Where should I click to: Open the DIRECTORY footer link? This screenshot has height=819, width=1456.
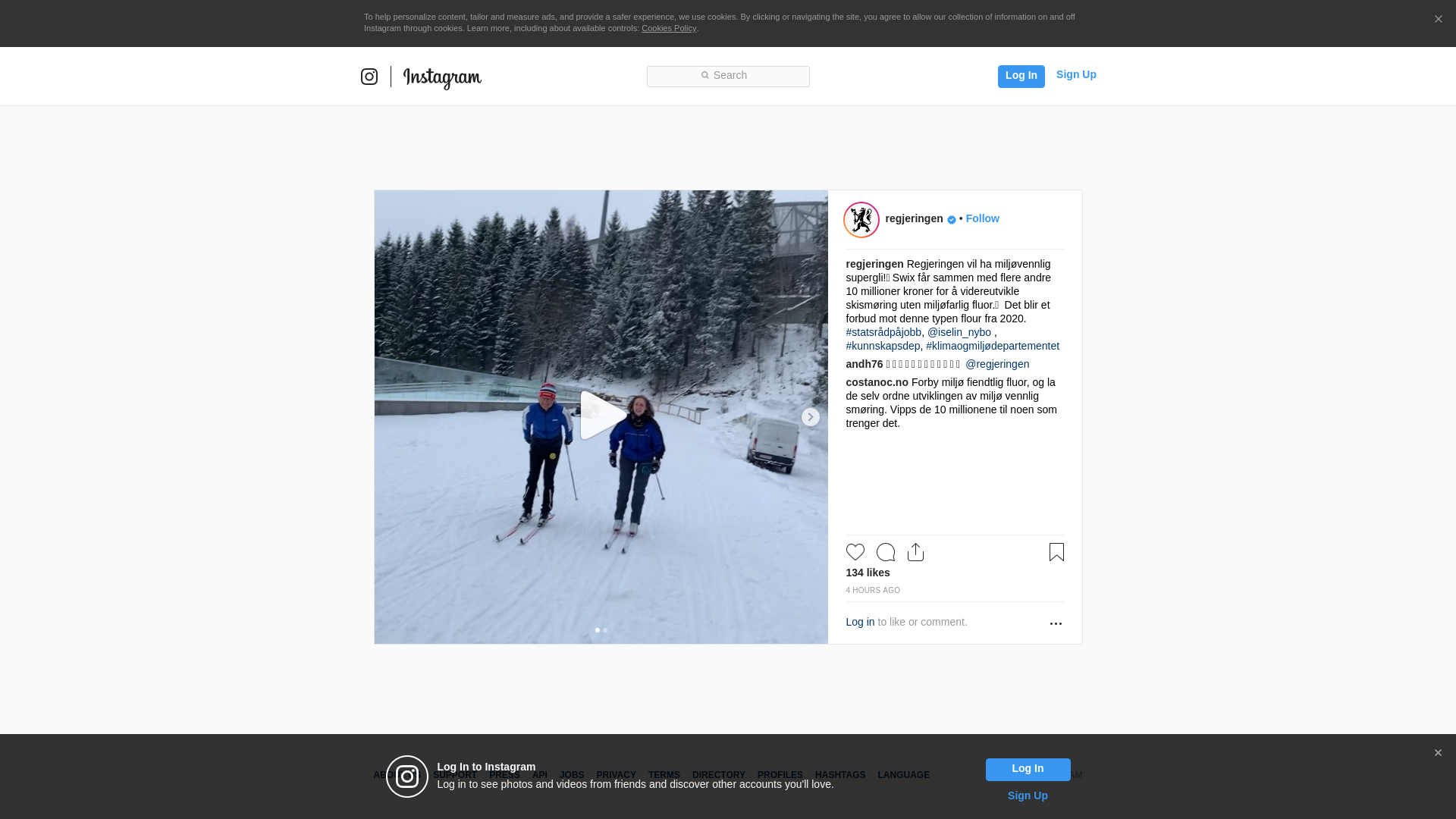pos(718,775)
